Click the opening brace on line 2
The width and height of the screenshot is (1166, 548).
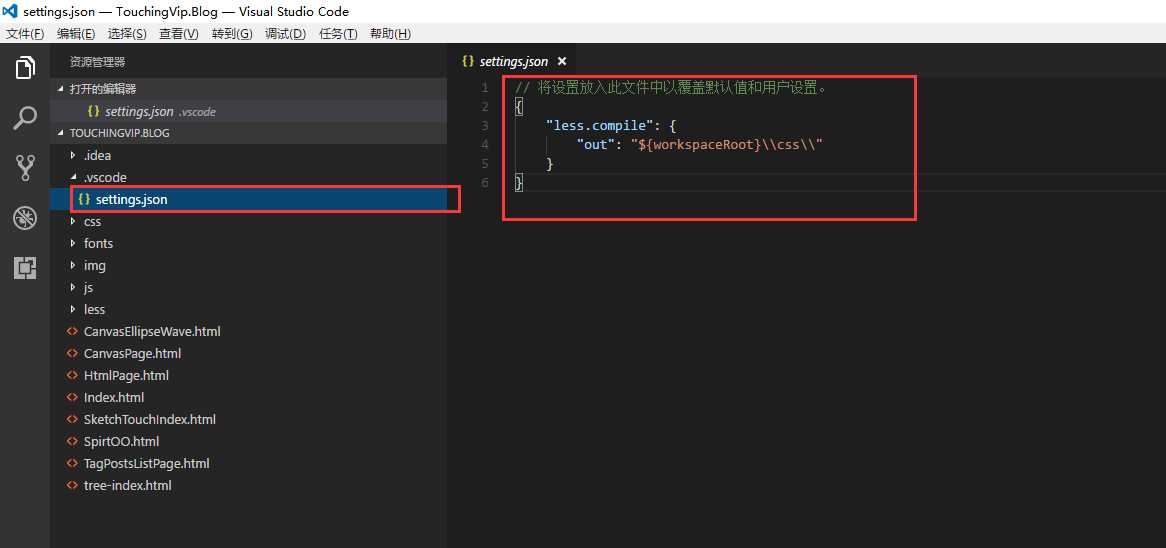519,107
